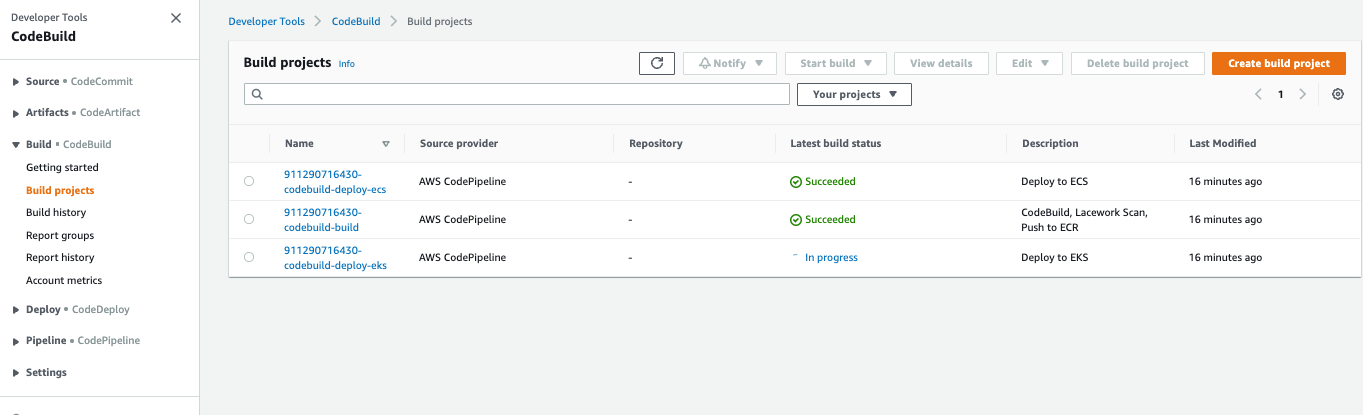Image resolution: width=1363 pixels, height=415 pixels.
Task: Close the Developer Tools side panel
Action: pos(176,18)
